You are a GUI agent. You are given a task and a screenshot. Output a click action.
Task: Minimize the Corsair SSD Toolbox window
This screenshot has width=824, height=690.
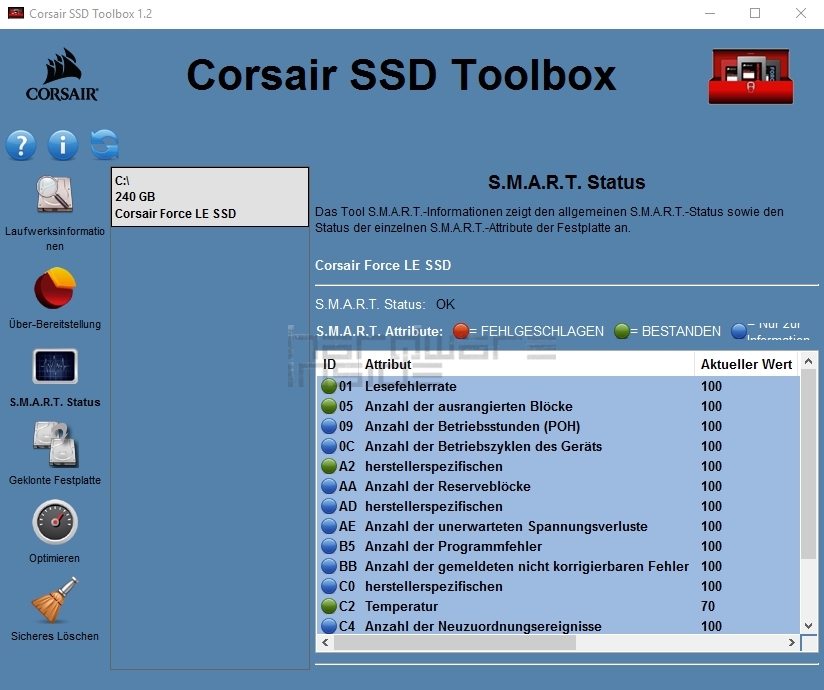(x=710, y=13)
